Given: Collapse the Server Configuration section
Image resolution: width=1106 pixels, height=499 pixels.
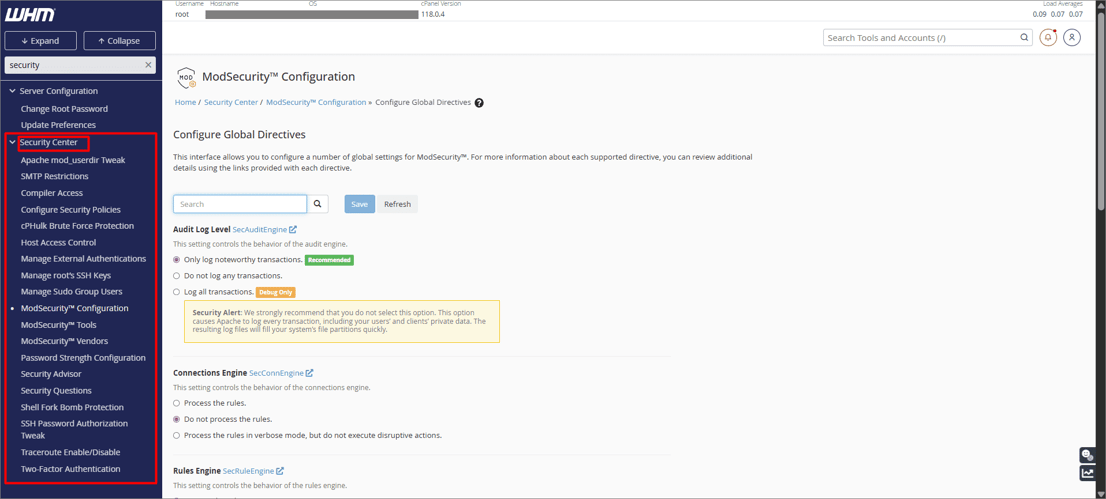Looking at the screenshot, I should point(12,91).
